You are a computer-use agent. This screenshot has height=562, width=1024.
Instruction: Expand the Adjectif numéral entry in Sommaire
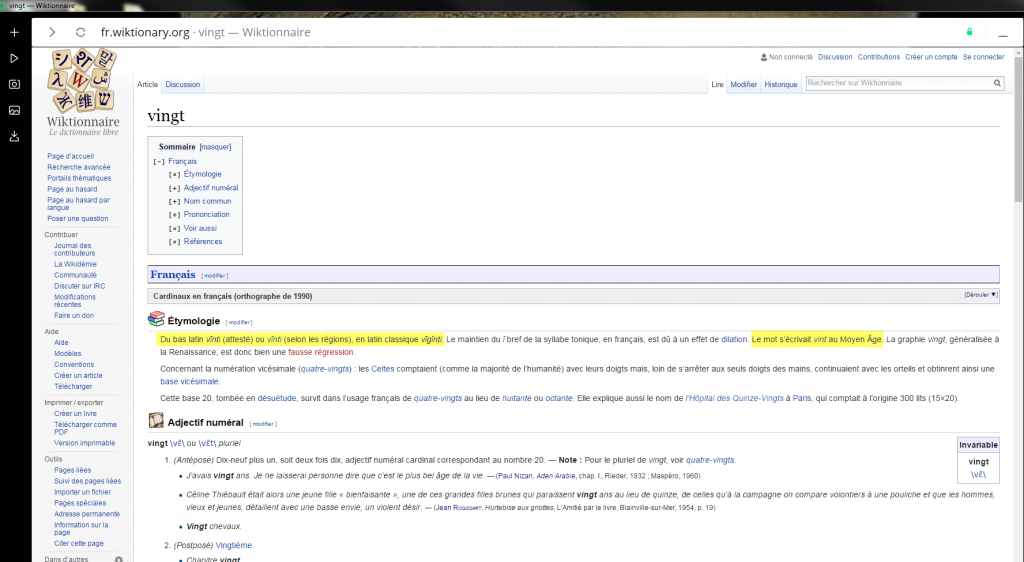pyautogui.click(x=174, y=188)
